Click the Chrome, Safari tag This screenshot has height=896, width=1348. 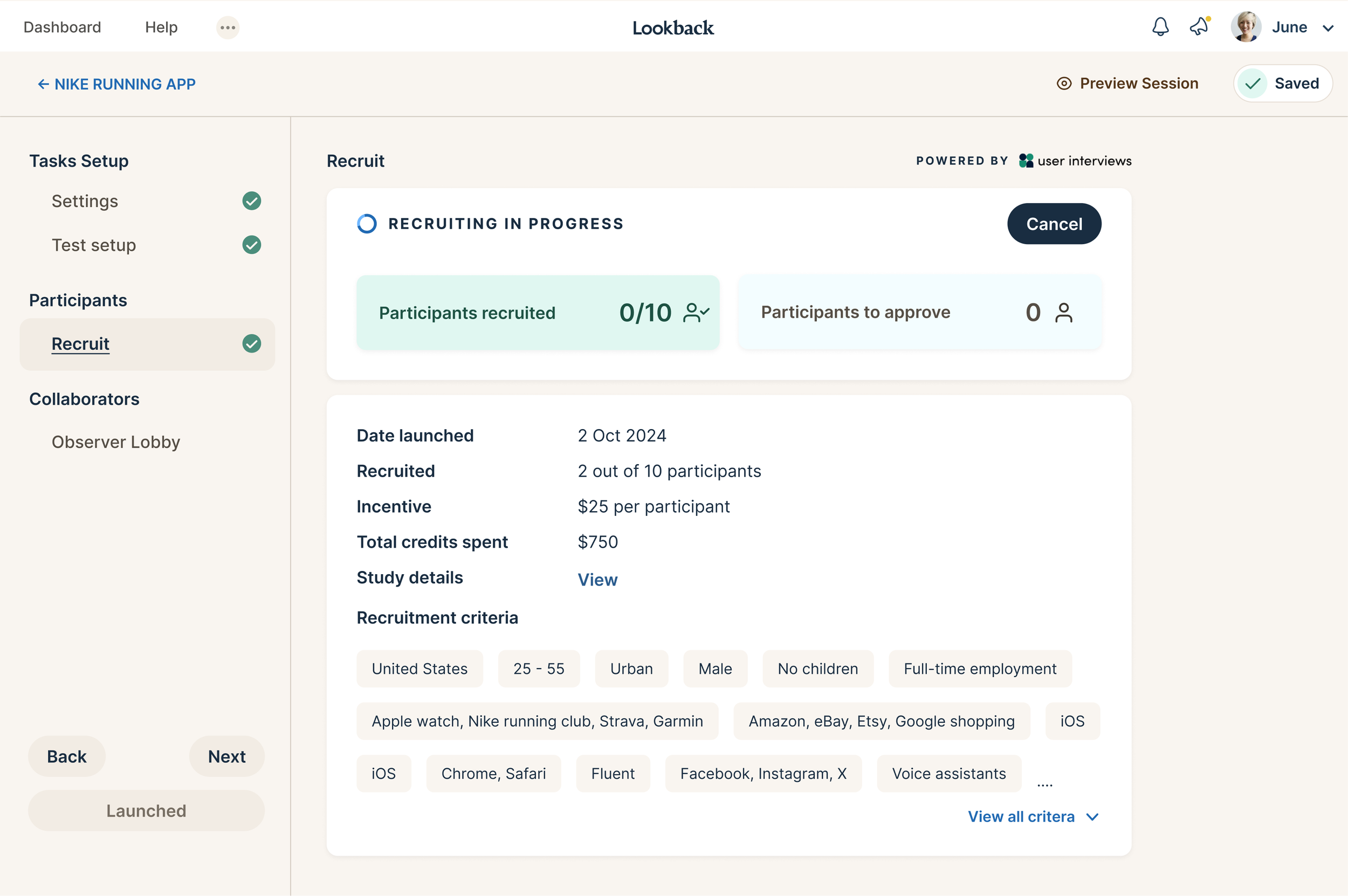pyautogui.click(x=493, y=774)
